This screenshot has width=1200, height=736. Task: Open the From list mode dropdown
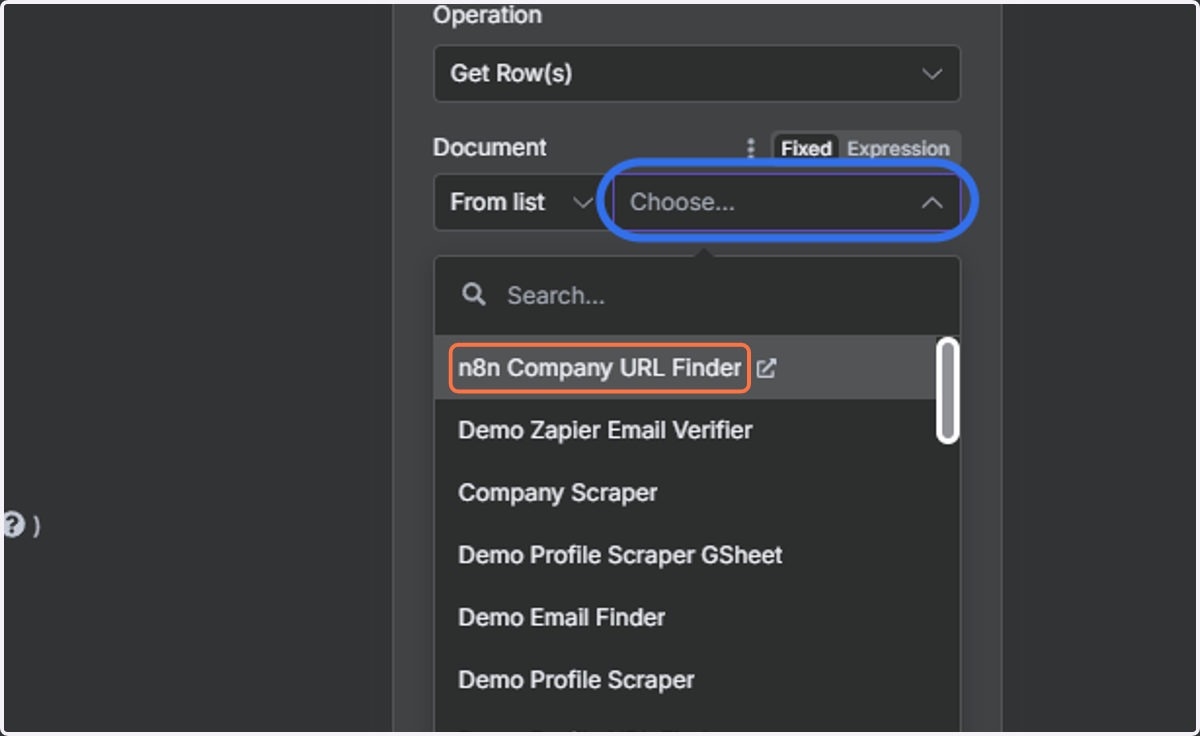(x=521, y=202)
